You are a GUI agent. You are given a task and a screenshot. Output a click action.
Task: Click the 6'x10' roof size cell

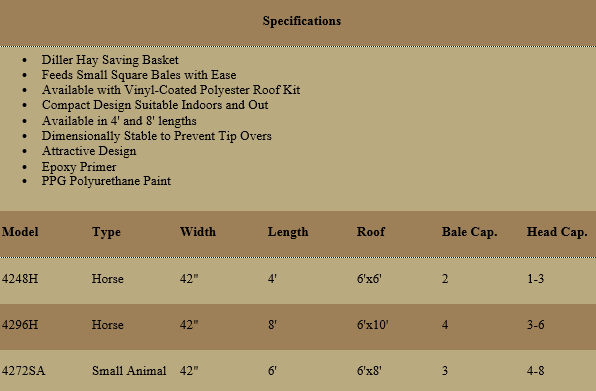[372, 325]
